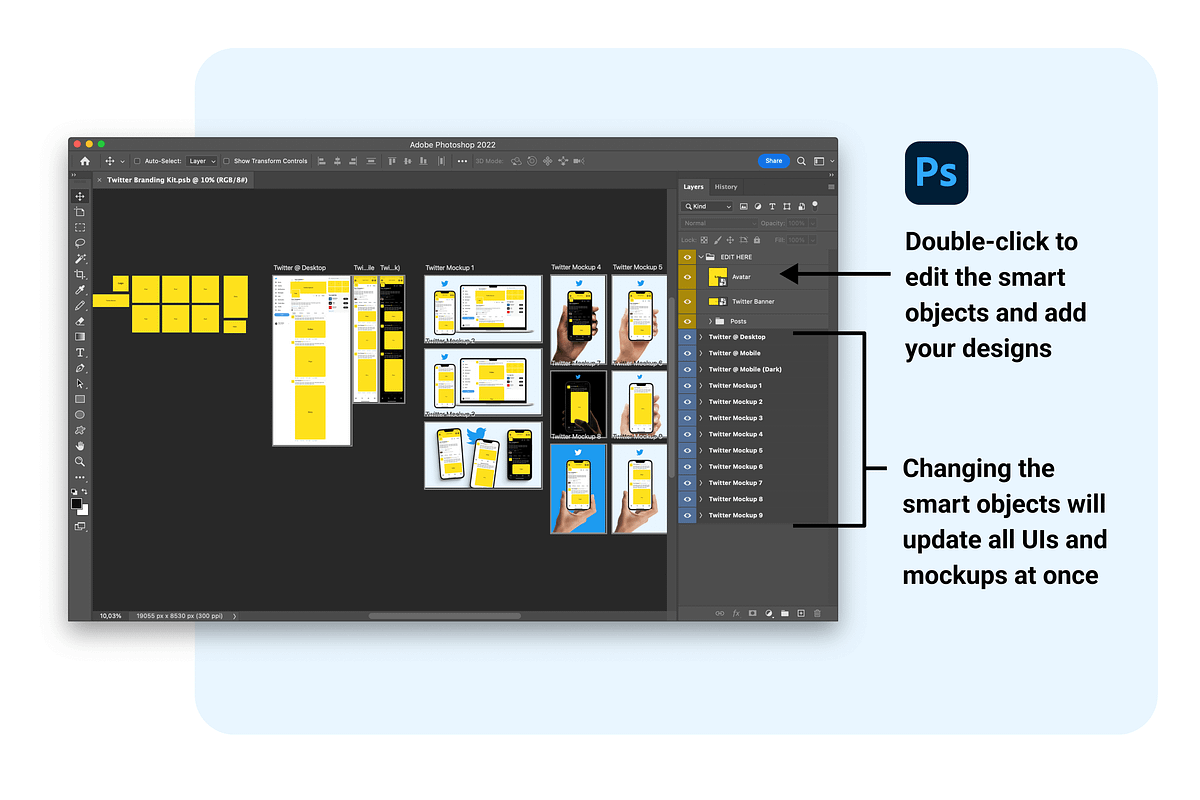Select the Rectangle shape tool
This screenshot has width=1200, height=800.
(80, 399)
